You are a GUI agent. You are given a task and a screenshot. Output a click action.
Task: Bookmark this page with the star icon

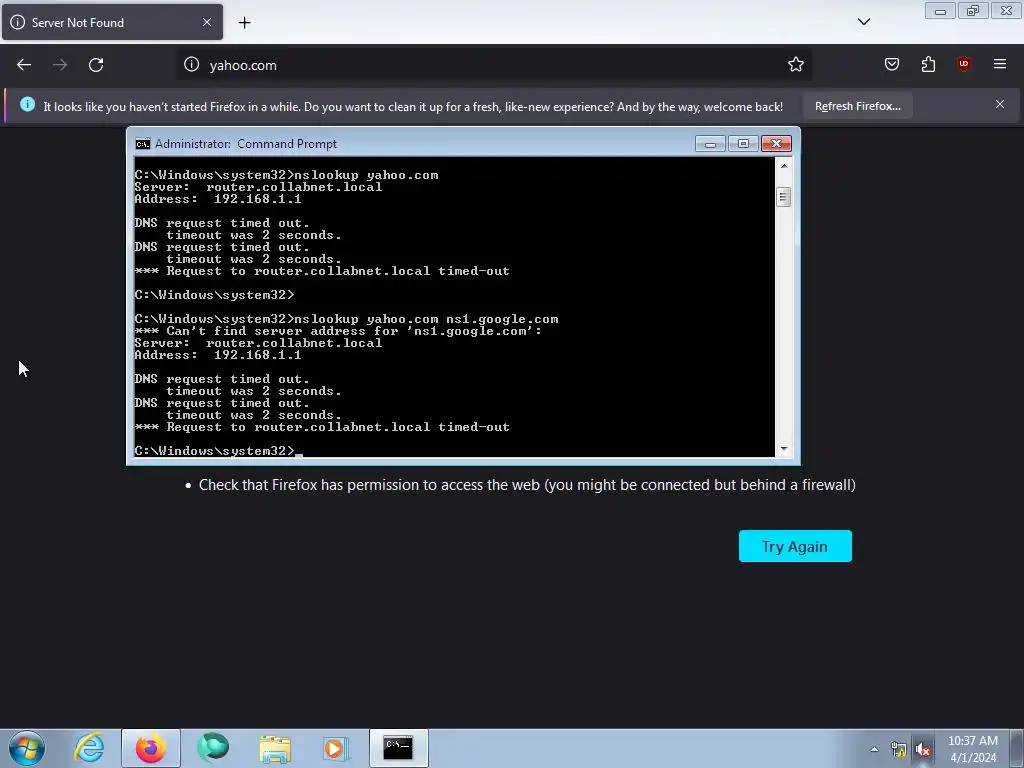(x=795, y=65)
